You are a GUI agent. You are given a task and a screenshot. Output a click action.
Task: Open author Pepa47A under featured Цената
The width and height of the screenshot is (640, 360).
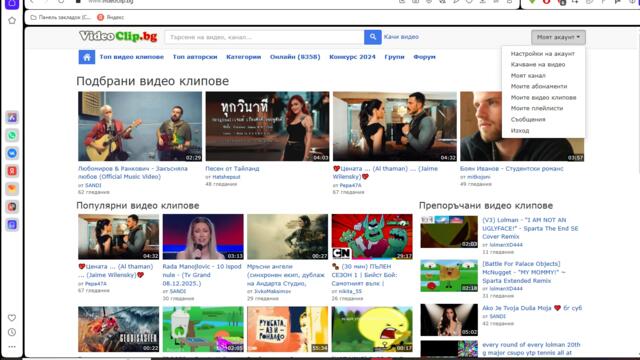click(350, 185)
